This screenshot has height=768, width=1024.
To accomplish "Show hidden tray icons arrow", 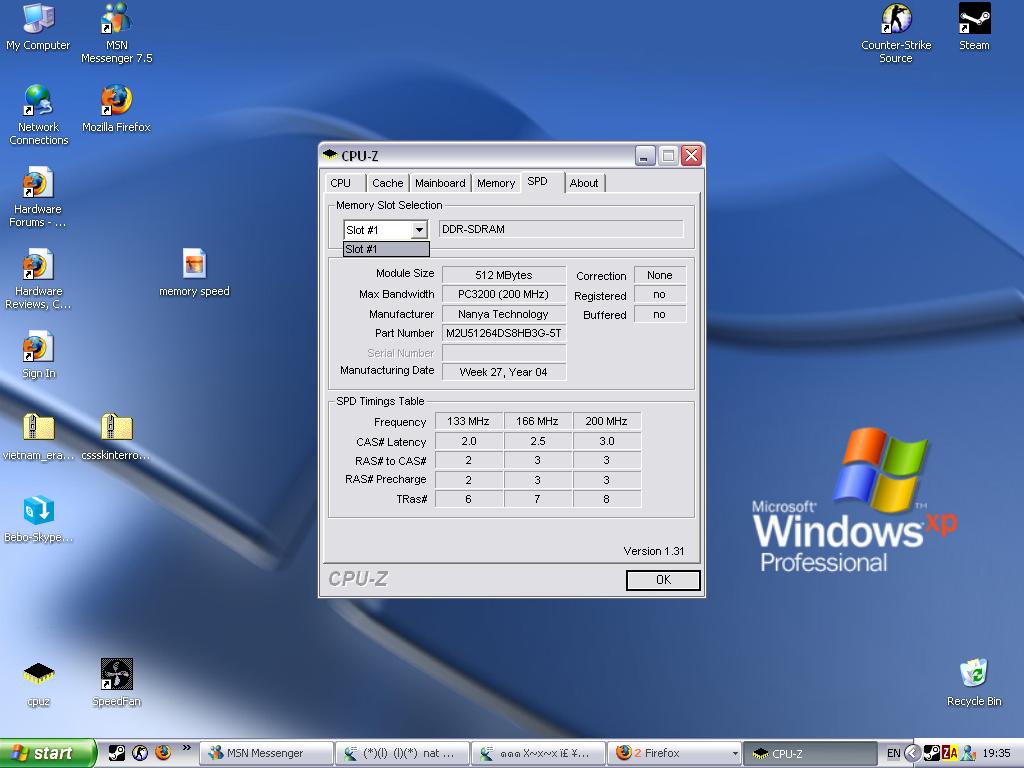I will [x=912, y=753].
